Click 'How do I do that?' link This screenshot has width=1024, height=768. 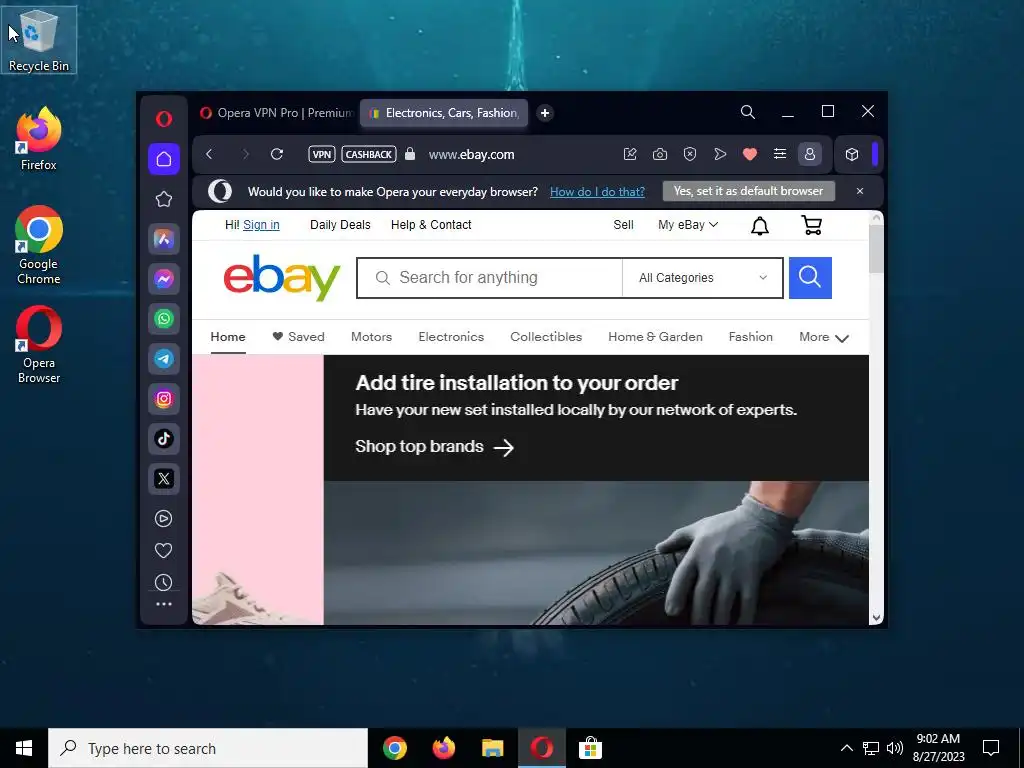(597, 191)
